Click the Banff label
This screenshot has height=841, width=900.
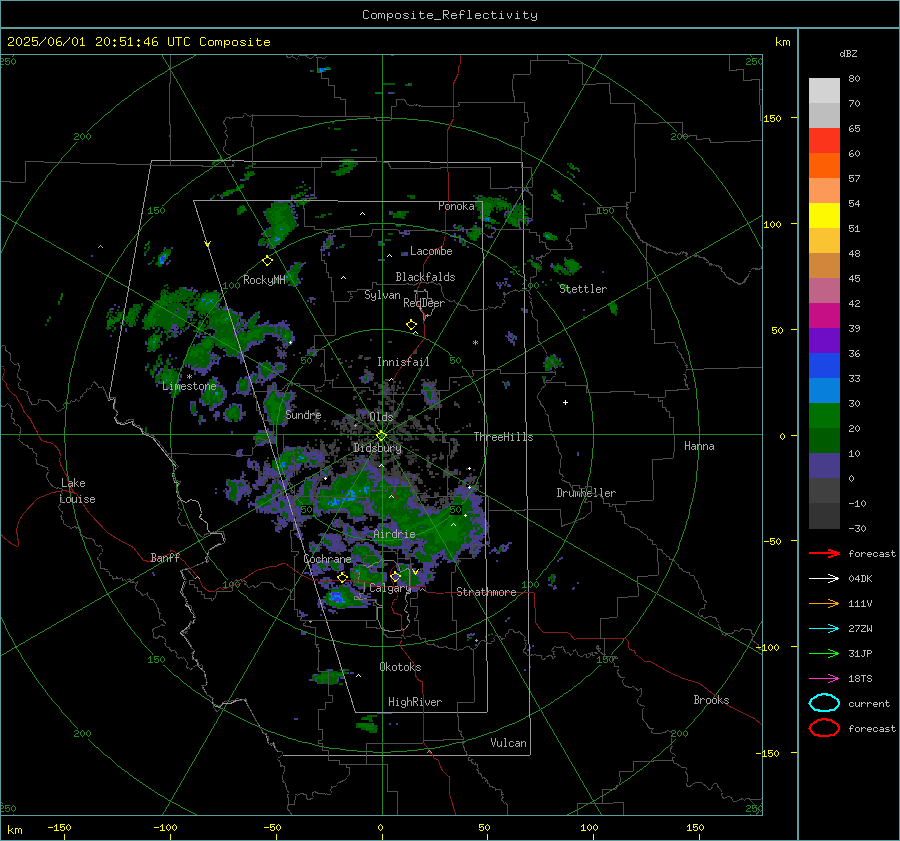point(165,557)
